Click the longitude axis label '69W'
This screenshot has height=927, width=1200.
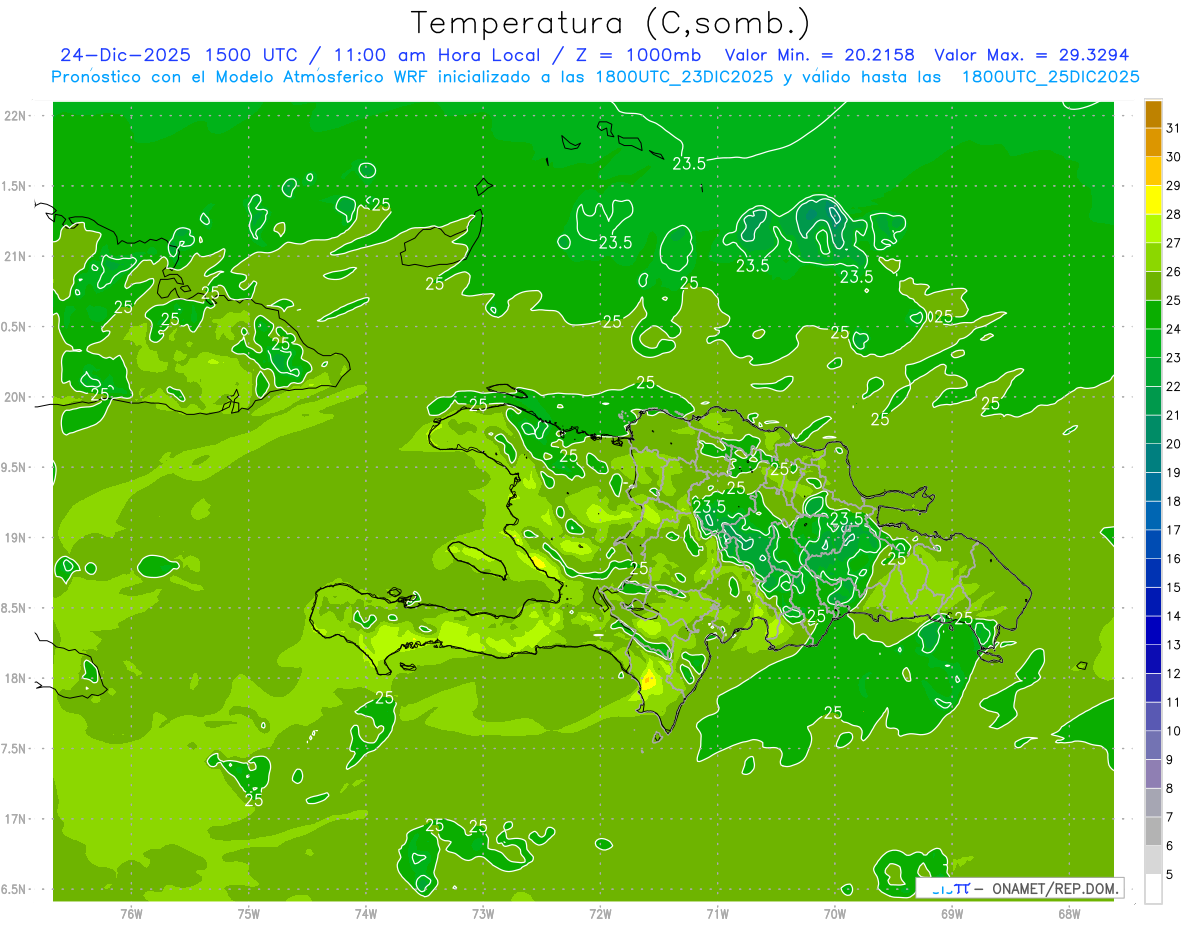point(952,913)
